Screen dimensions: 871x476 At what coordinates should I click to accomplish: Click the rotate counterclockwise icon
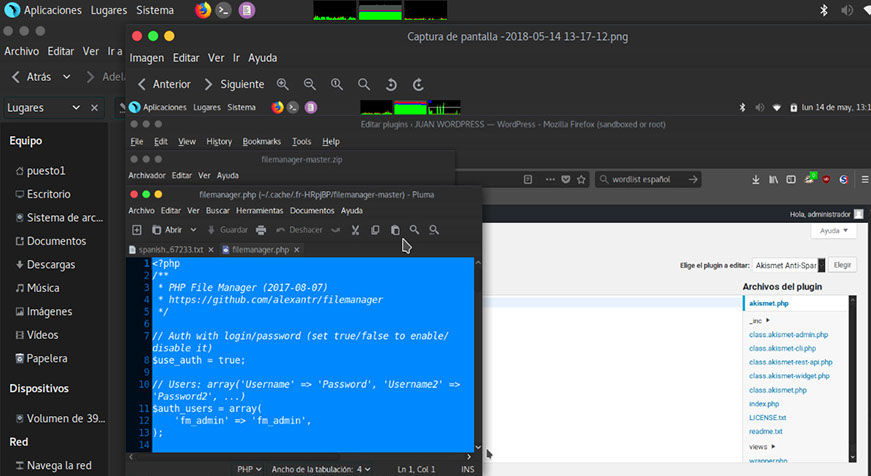tap(391, 85)
